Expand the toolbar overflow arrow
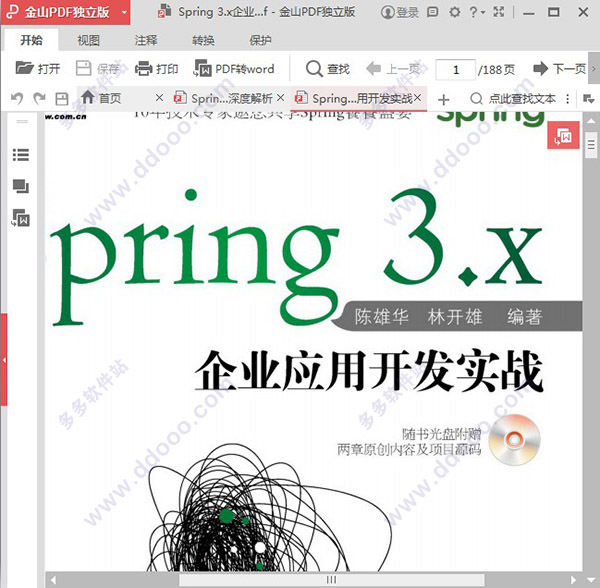Image resolution: width=600 pixels, height=588 pixels. pos(594,69)
